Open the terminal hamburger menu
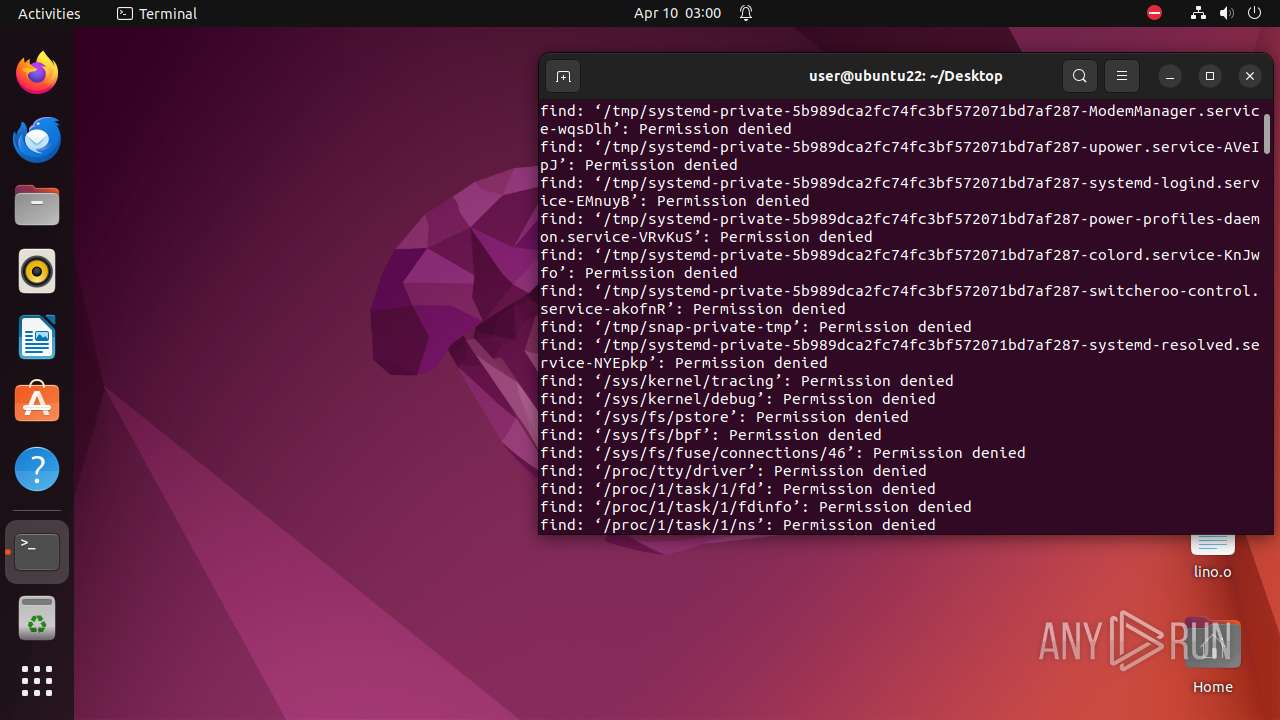Screen dimensions: 1280x720 pos(1122,76)
